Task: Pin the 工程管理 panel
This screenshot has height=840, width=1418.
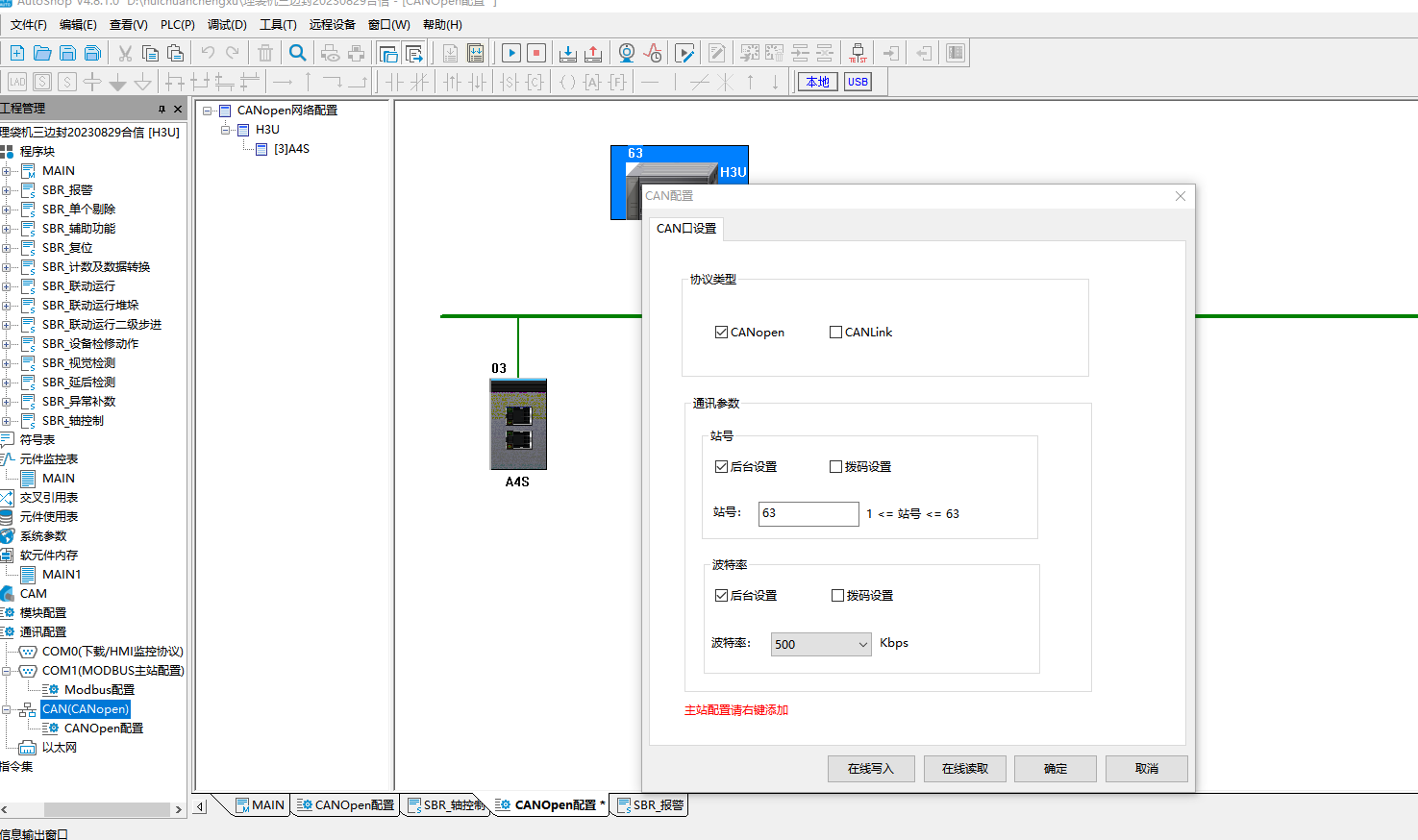Action: tap(162, 109)
